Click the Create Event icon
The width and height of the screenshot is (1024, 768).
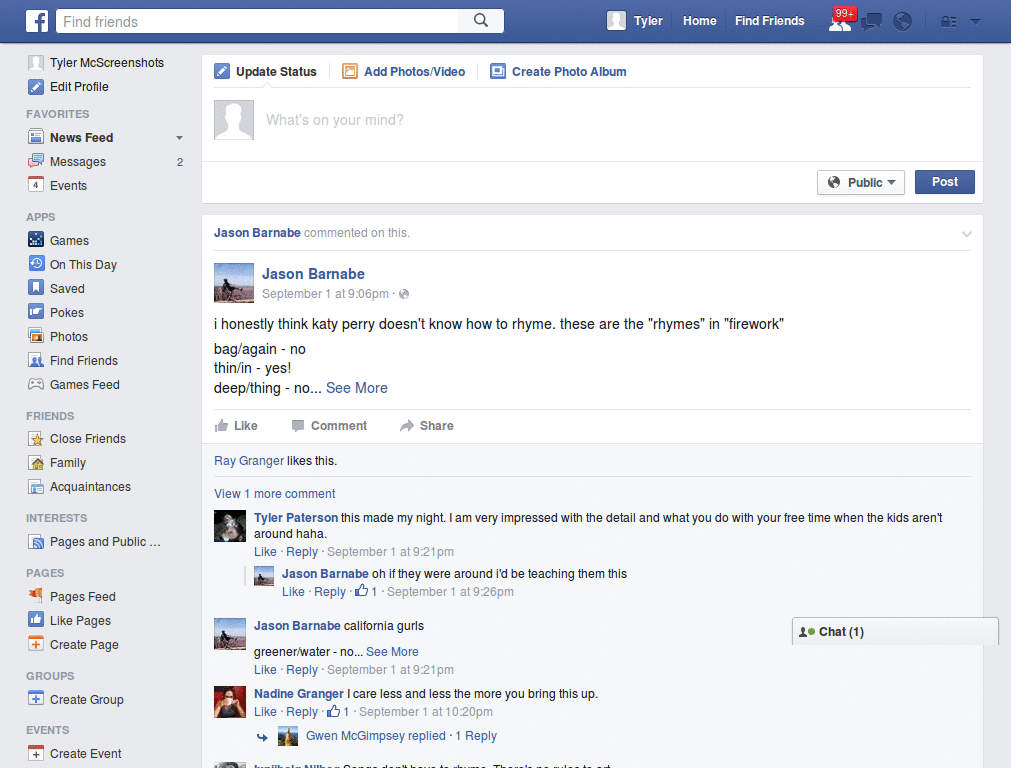coord(36,753)
